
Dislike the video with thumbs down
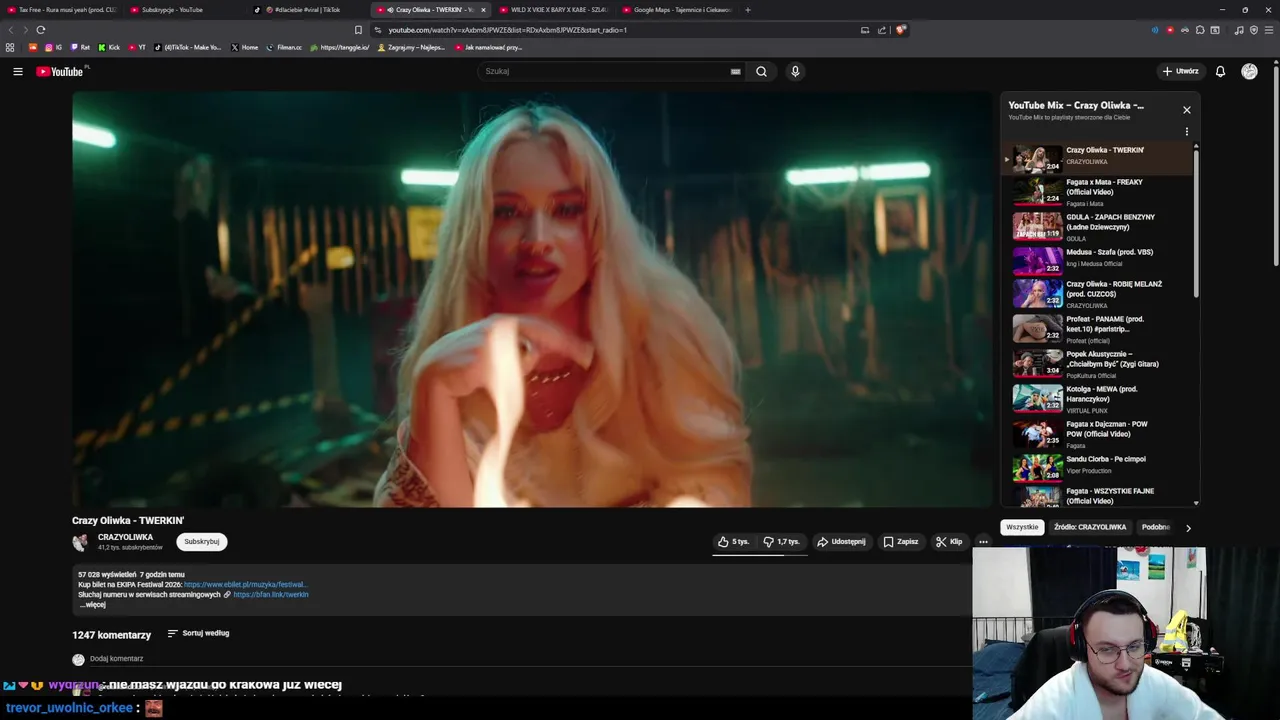[x=781, y=542]
